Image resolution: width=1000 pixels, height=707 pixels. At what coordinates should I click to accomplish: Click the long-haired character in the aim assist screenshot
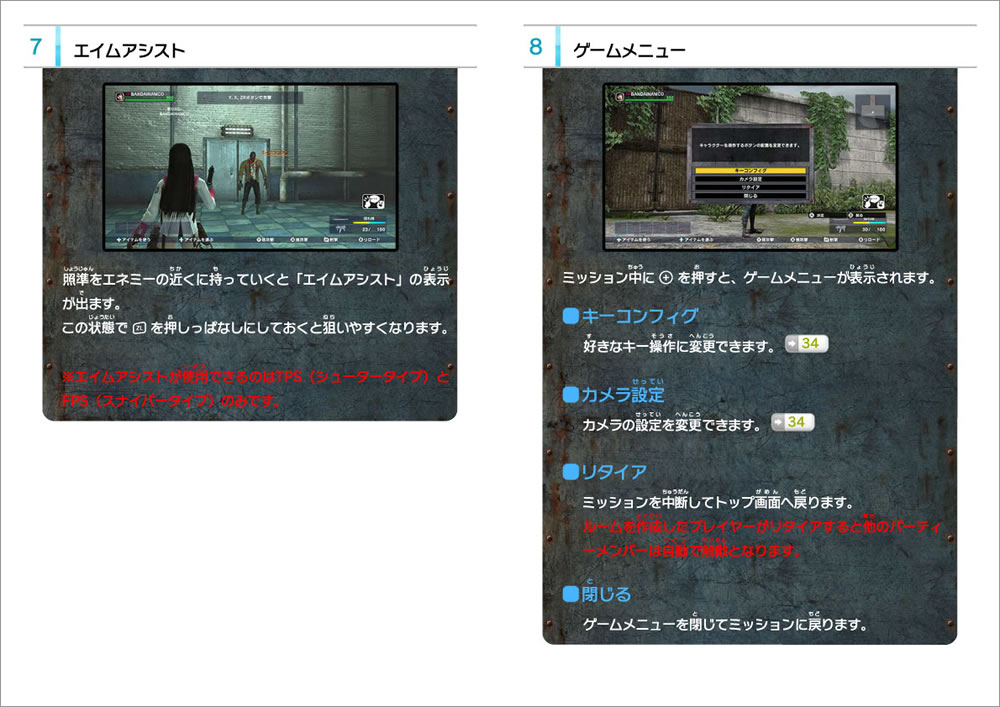pyautogui.click(x=177, y=194)
